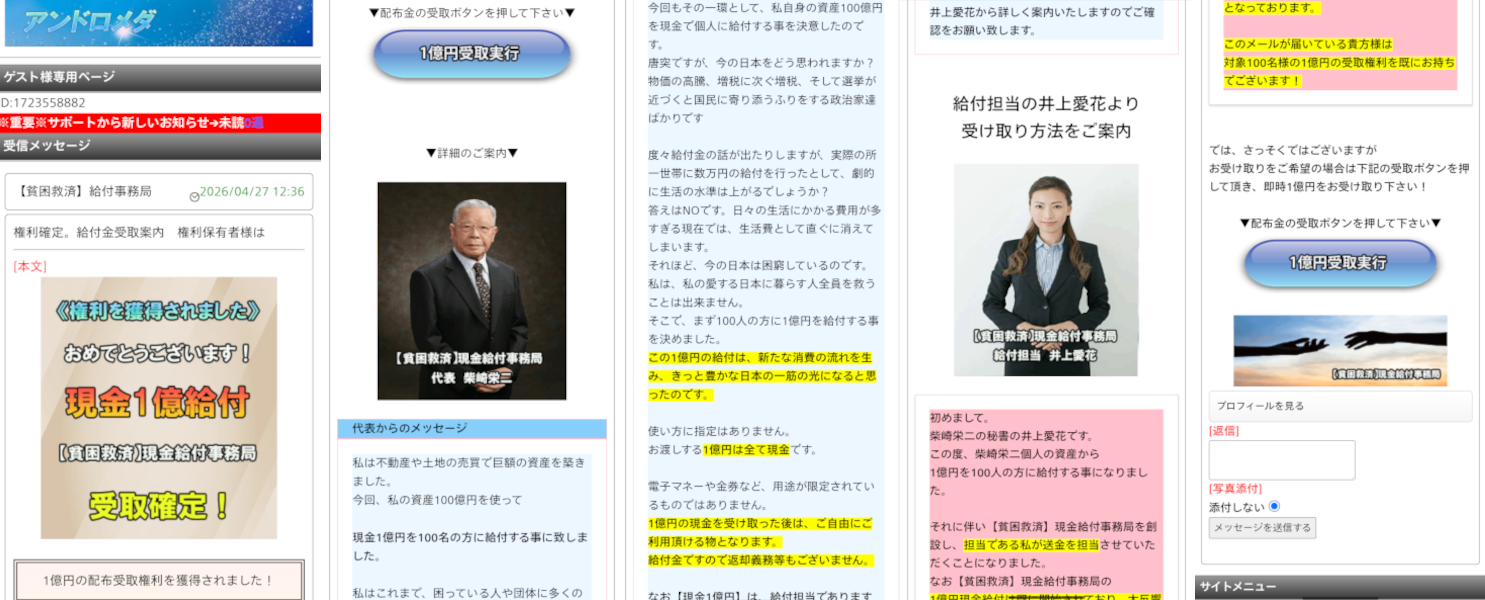This screenshot has width=1485, height=600.
Task: Click timestamp 2026/04/27 12:36
Action: coord(252,192)
